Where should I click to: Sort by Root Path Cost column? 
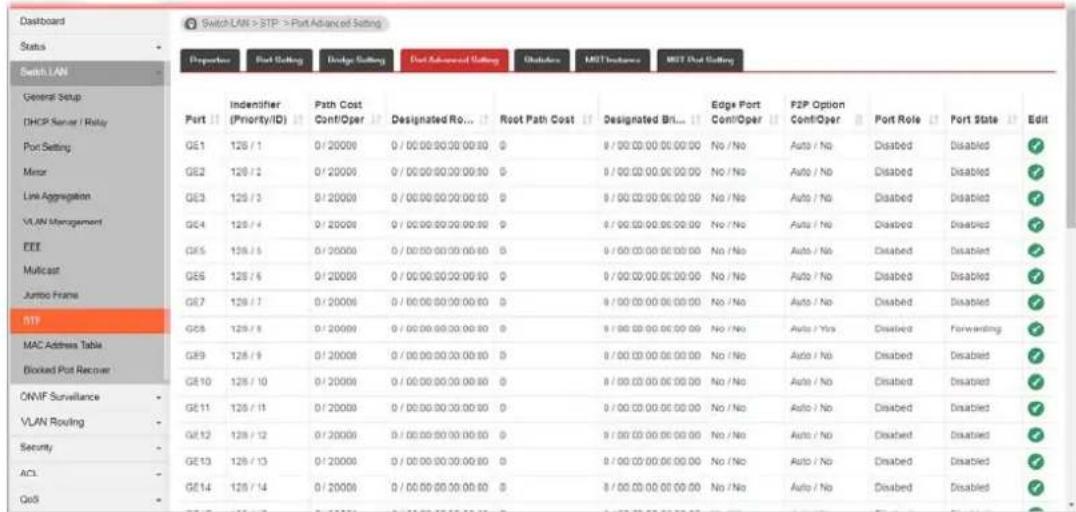(x=585, y=119)
